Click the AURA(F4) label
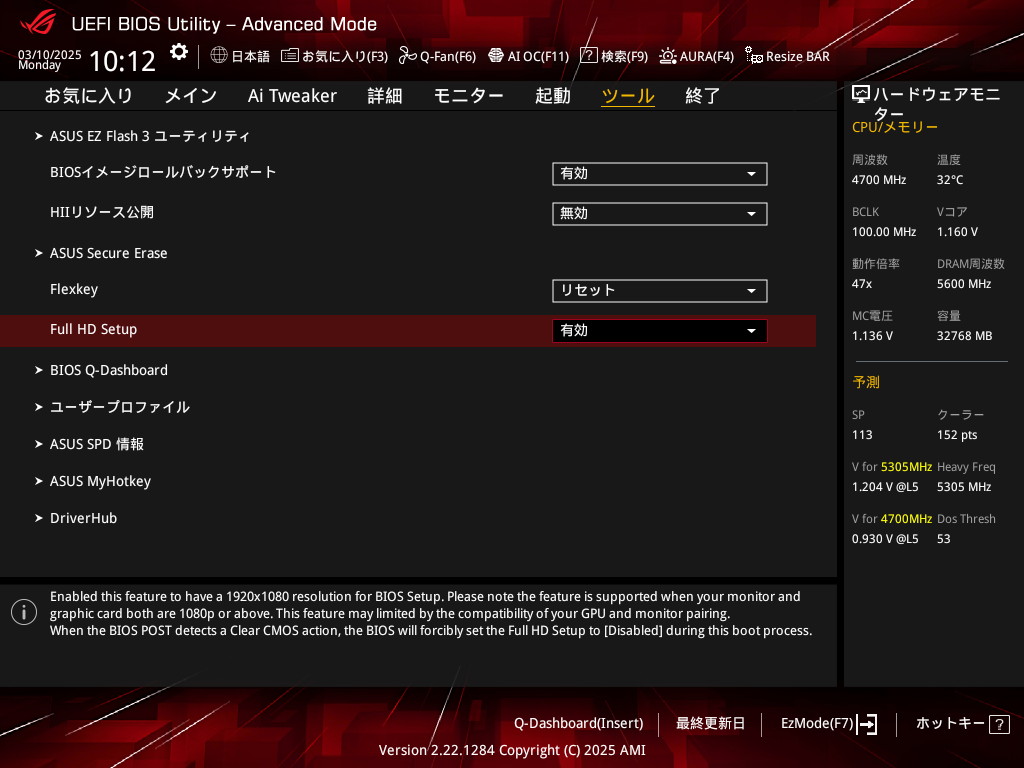 point(707,56)
